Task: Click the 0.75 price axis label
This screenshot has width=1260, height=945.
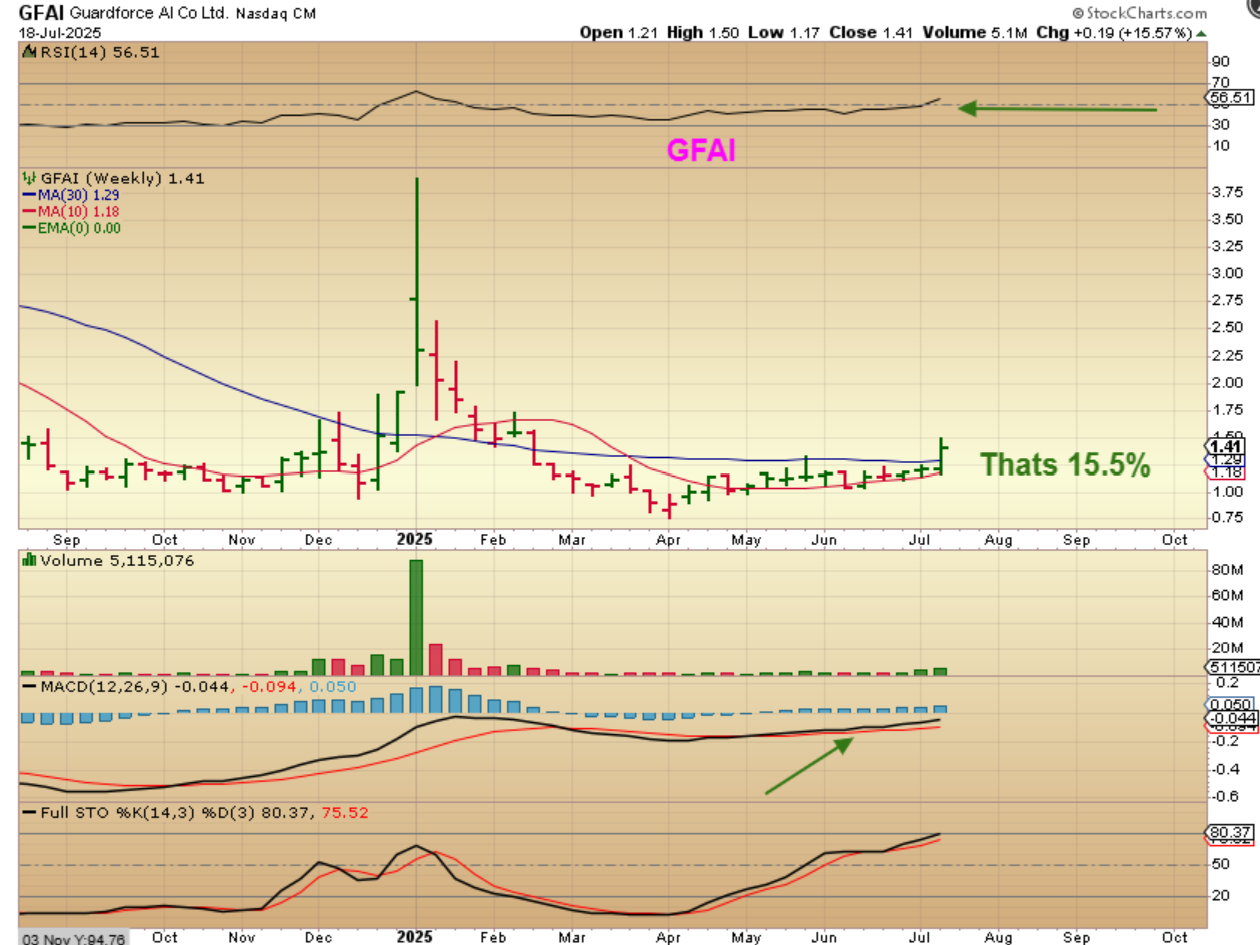Action: pyautogui.click(x=1226, y=518)
